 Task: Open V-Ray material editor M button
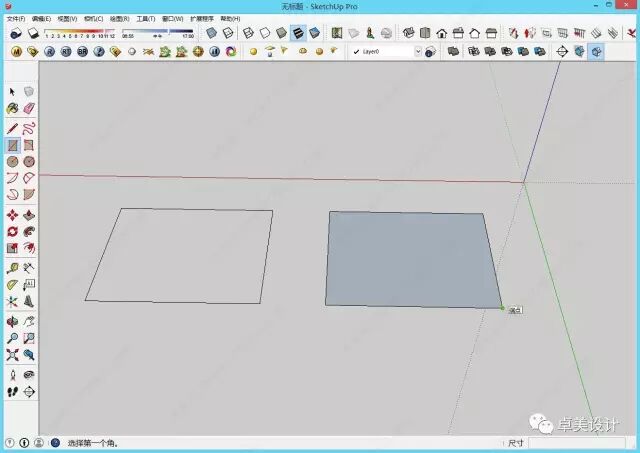pos(16,51)
